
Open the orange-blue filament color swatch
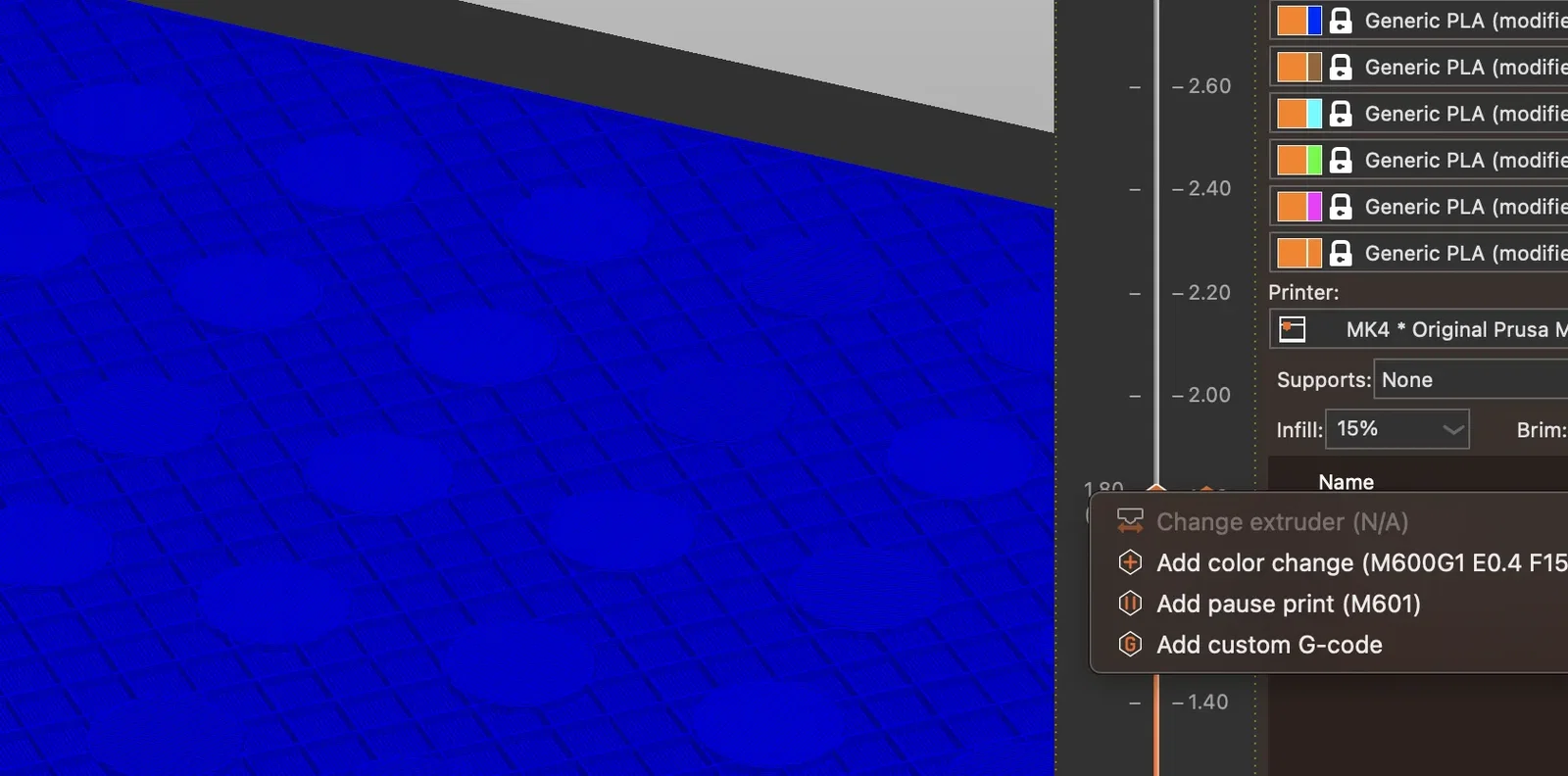1299,21
